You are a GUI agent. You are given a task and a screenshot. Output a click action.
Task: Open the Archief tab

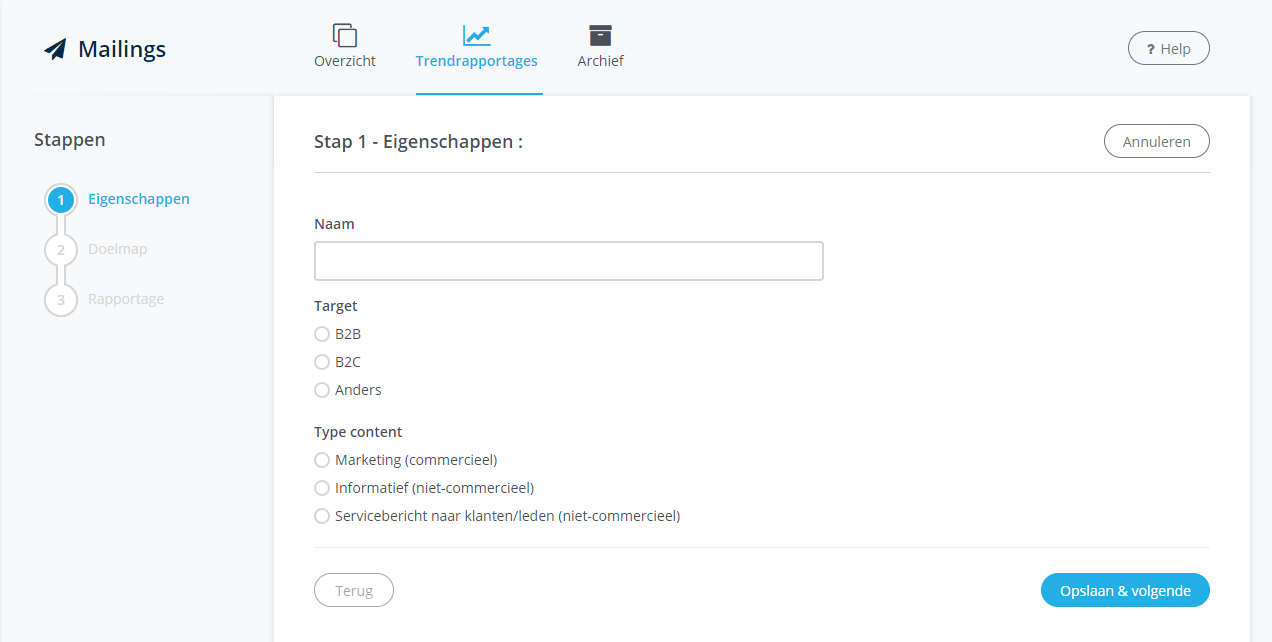coord(600,60)
